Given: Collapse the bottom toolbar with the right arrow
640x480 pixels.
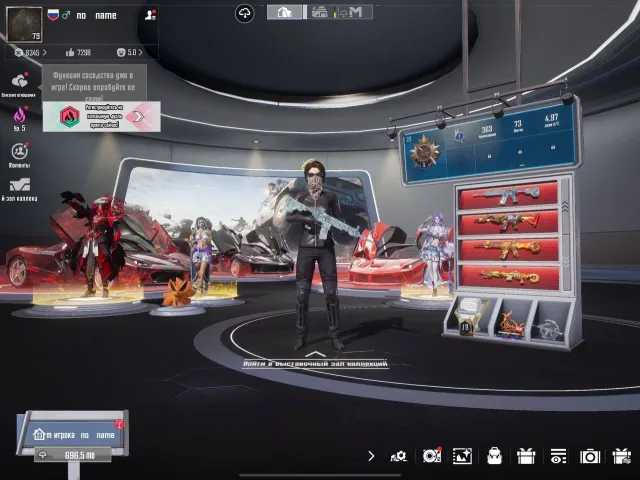Looking at the screenshot, I should [371, 456].
